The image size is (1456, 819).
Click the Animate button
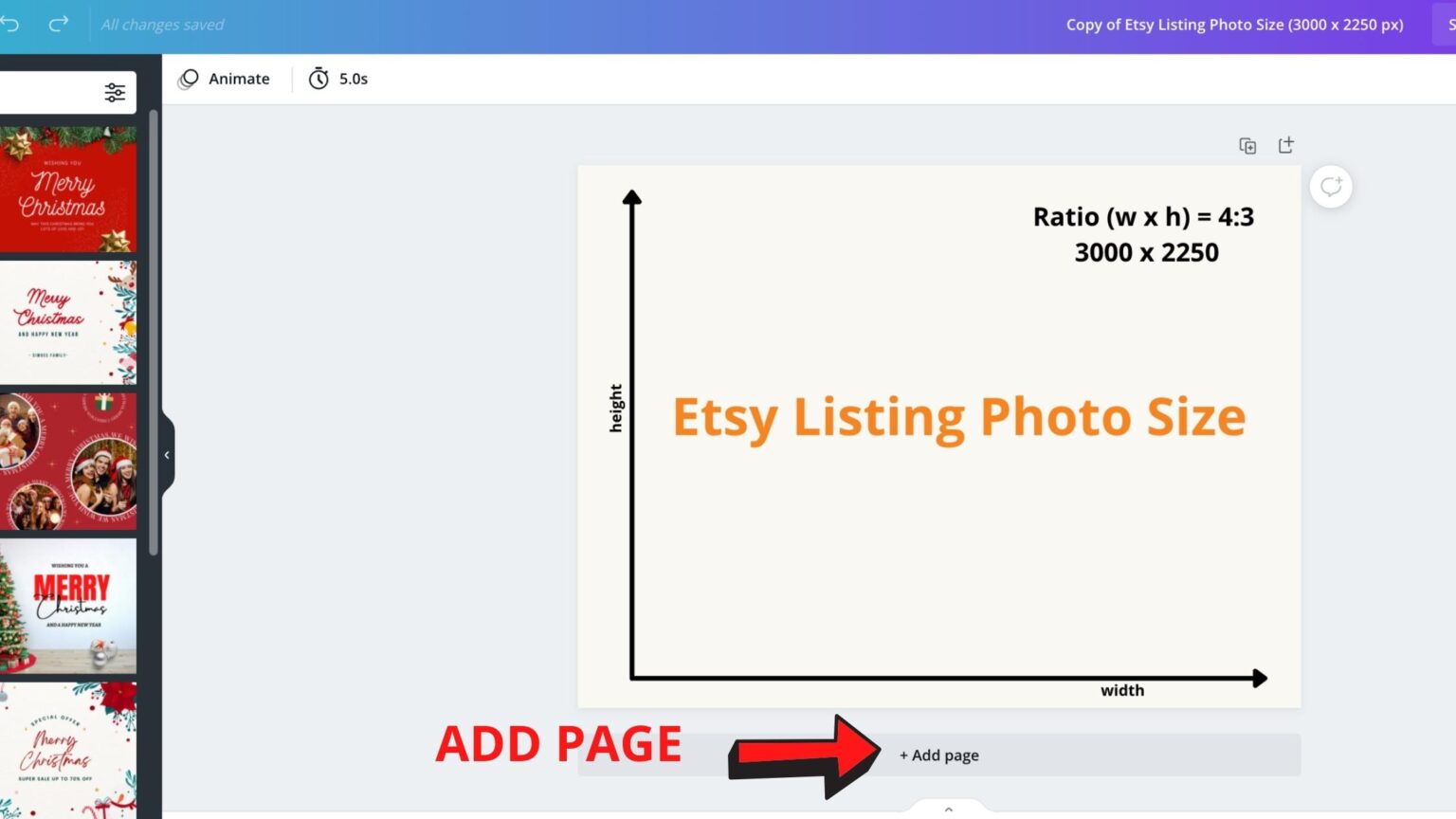coord(225,79)
